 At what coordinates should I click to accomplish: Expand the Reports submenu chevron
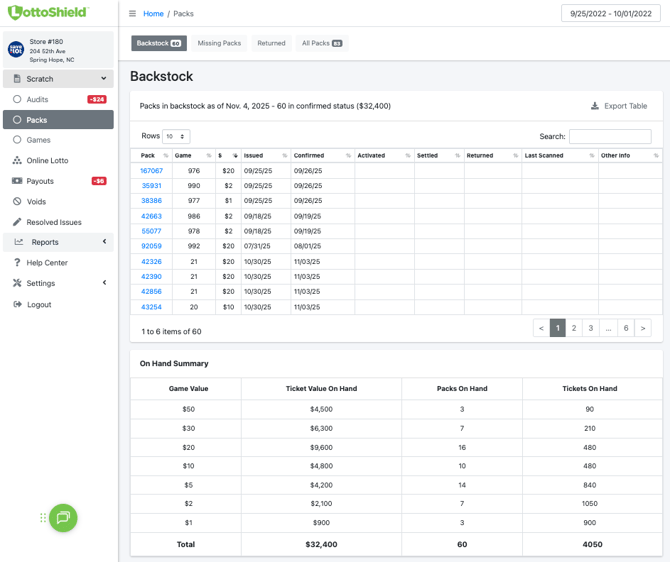(x=104, y=241)
